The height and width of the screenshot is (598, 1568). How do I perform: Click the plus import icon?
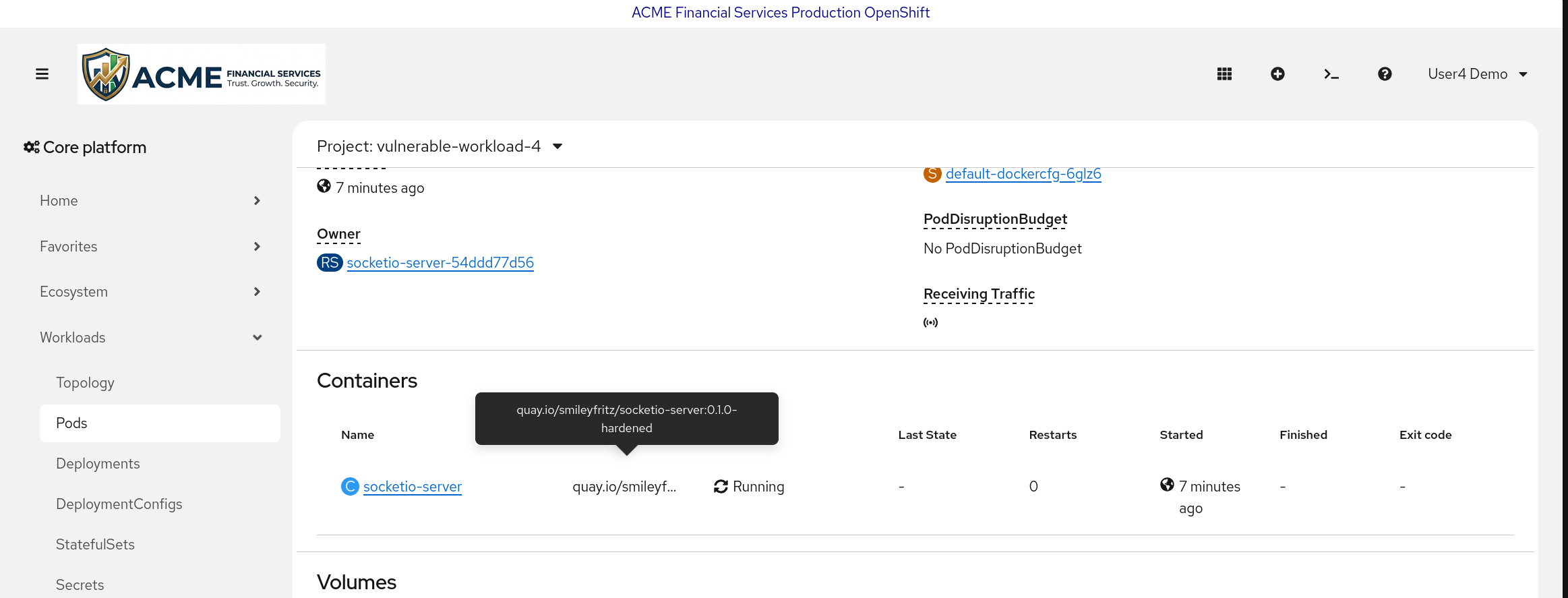[x=1277, y=74]
